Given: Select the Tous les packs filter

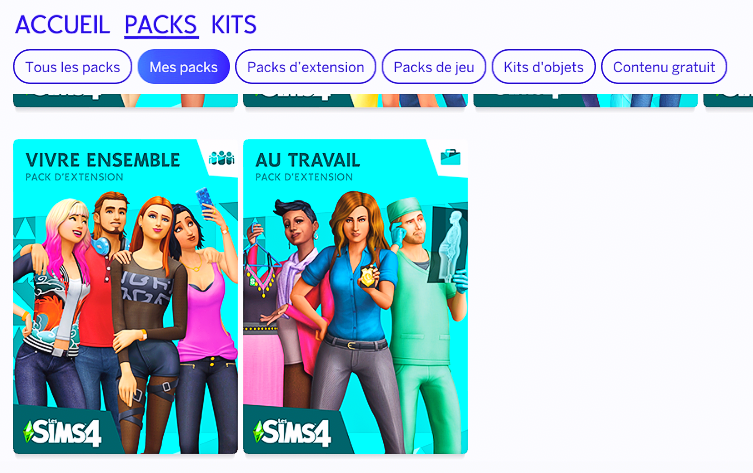Looking at the screenshot, I should [x=73, y=67].
